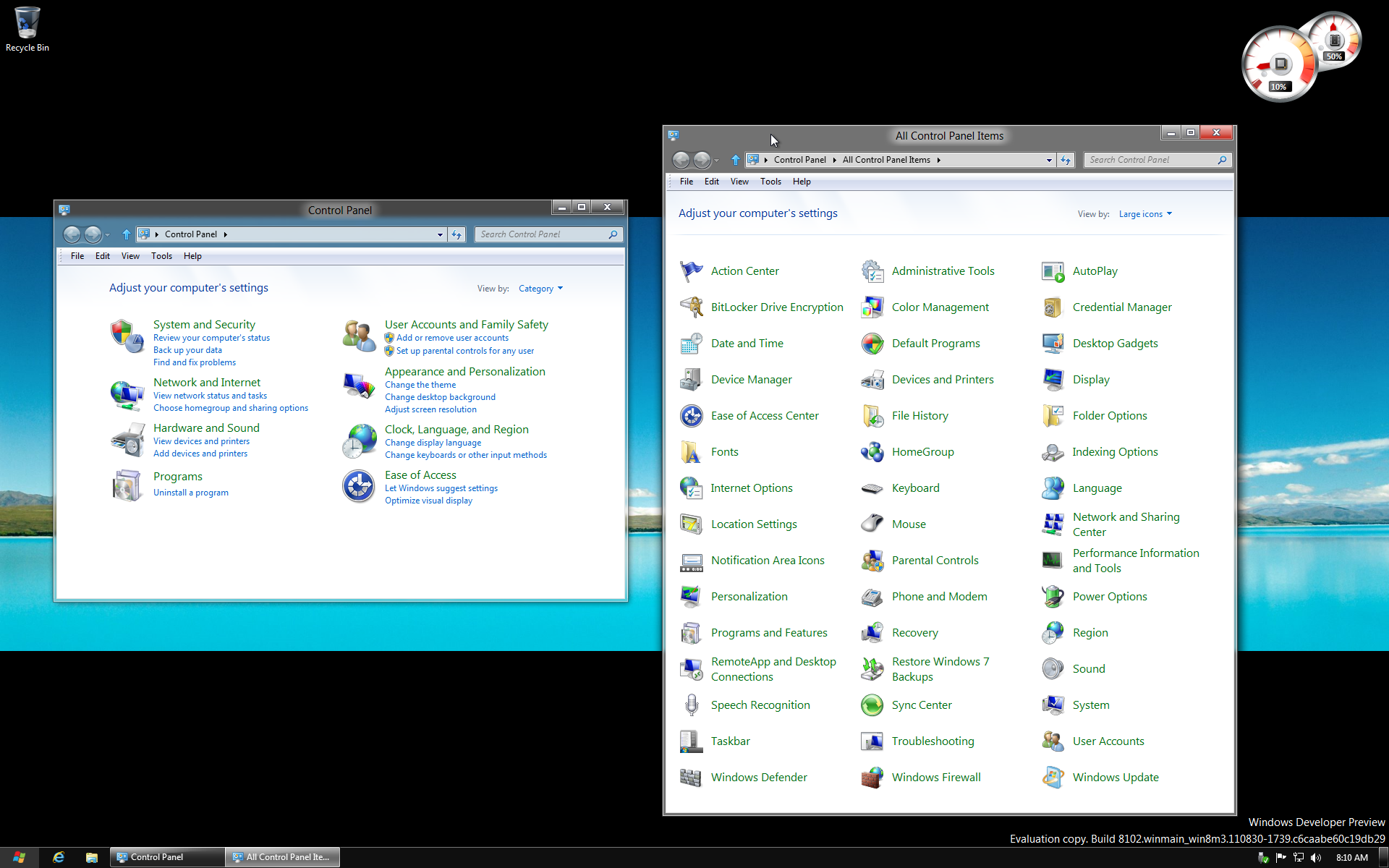The image size is (1389, 868).
Task: Open View menu in All Control Panel Items
Action: point(739,182)
